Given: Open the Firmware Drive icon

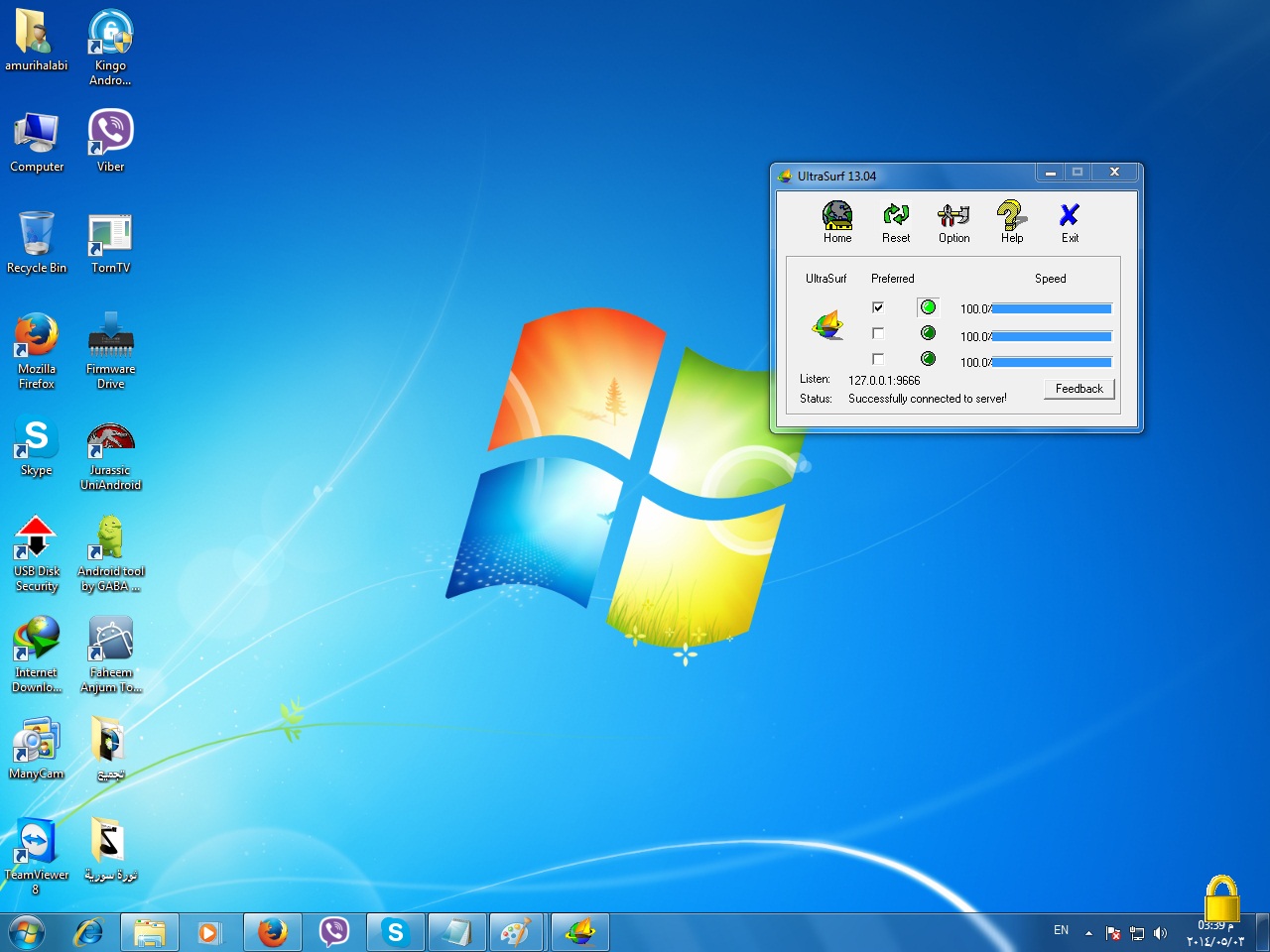Looking at the screenshot, I should coord(110,351).
